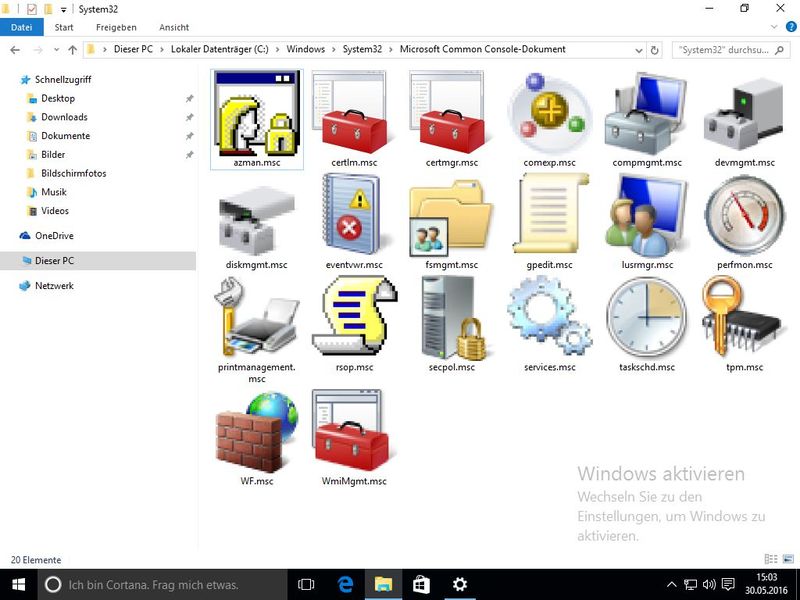
Task: Click the System32 search field
Action: click(x=727, y=49)
